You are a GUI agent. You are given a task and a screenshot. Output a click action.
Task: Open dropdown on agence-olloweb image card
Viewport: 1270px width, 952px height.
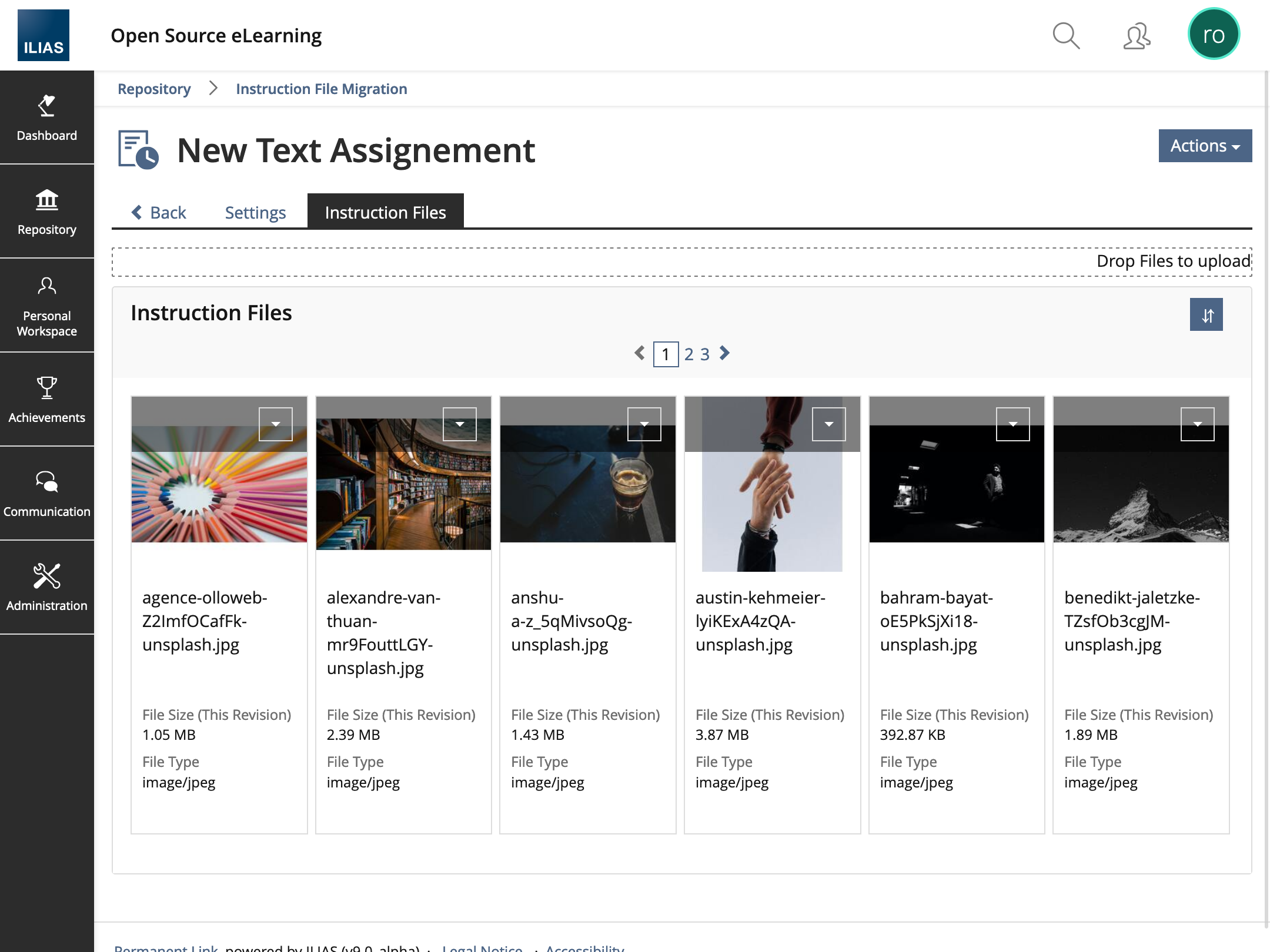click(275, 424)
